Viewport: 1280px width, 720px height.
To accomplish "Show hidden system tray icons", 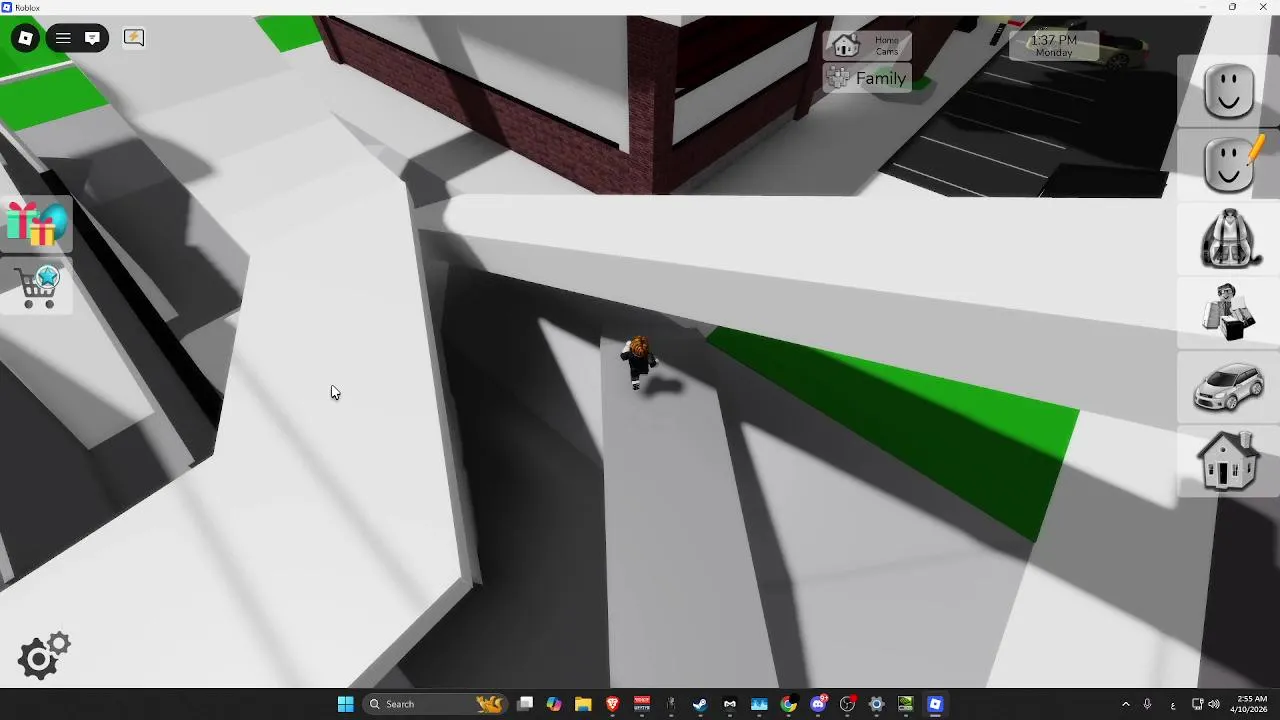I will point(1126,704).
